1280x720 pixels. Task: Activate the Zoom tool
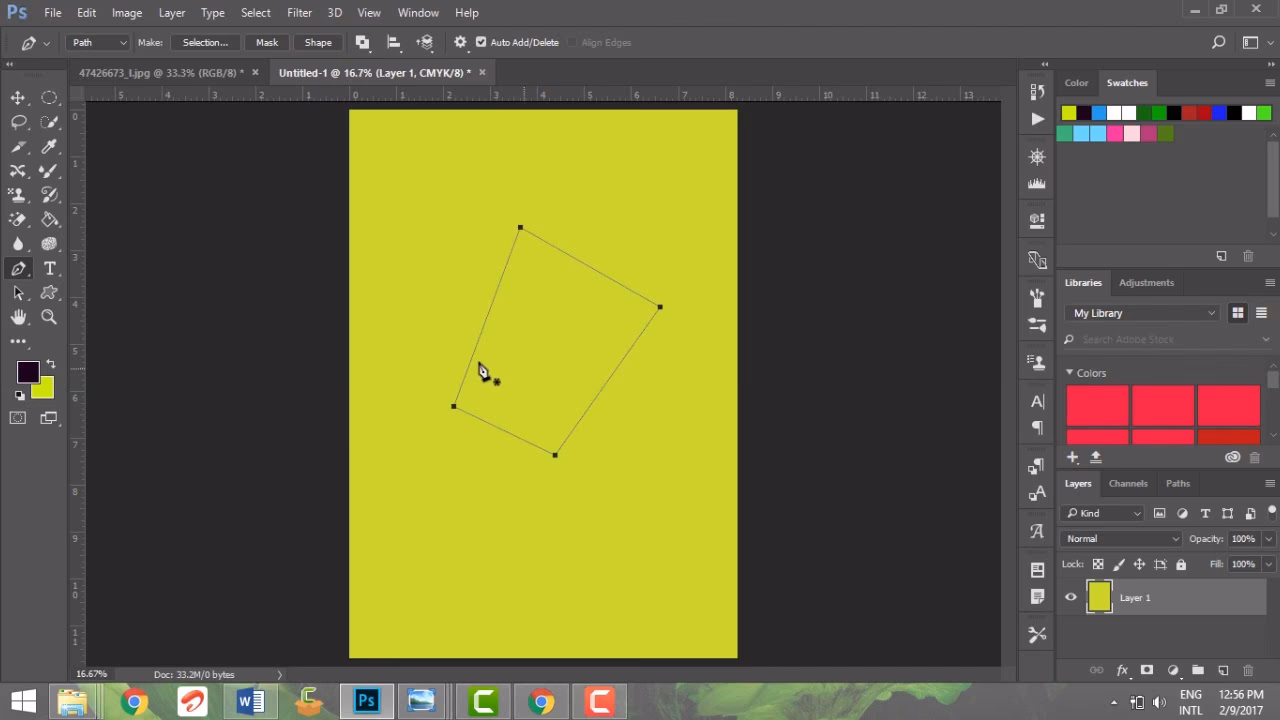[50, 317]
